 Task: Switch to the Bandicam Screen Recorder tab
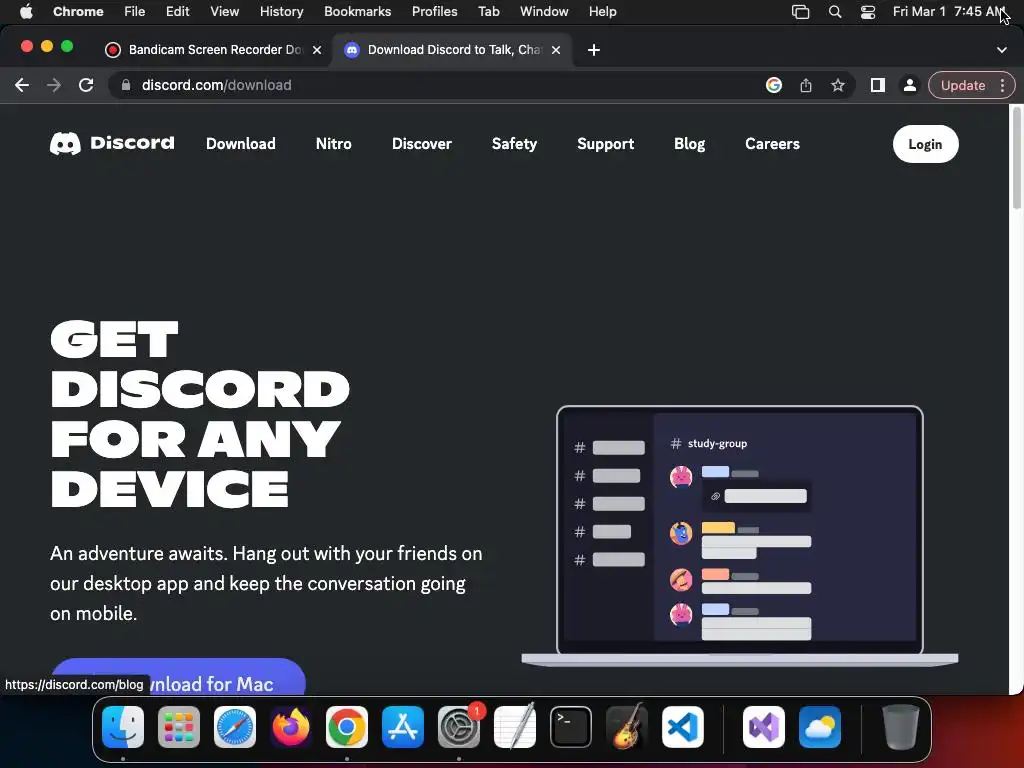pyautogui.click(x=214, y=50)
